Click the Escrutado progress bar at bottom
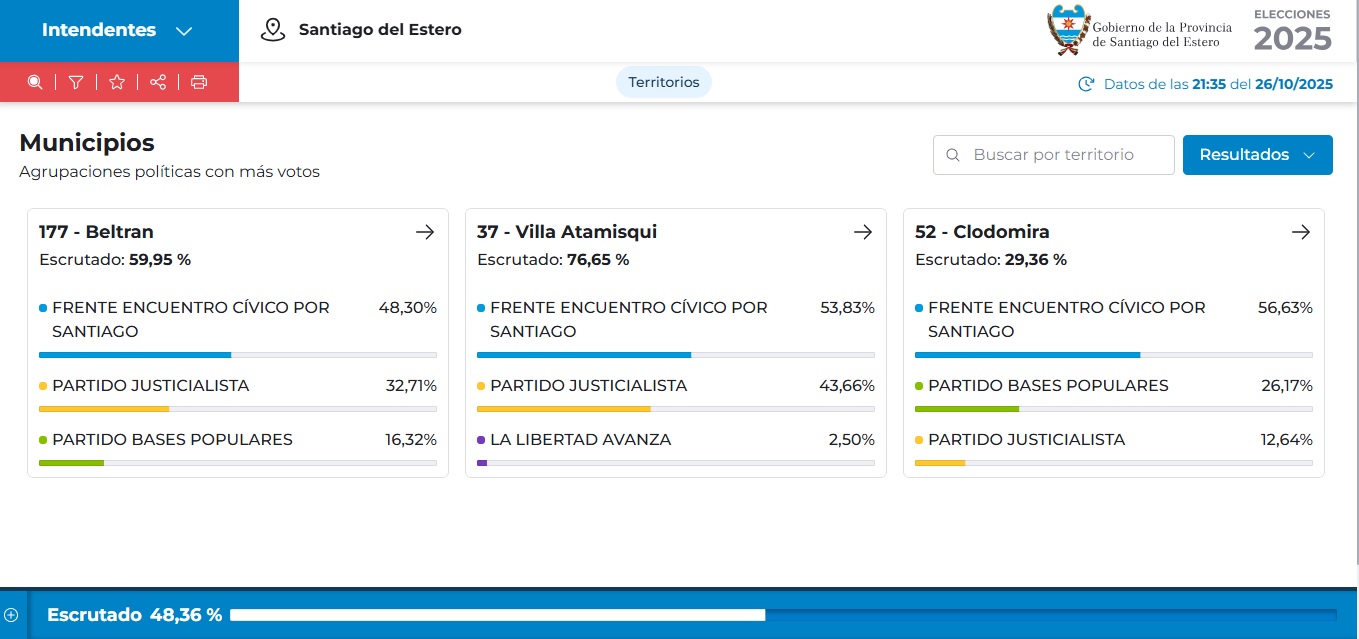Viewport: 1359px width, 639px height. pos(782,615)
